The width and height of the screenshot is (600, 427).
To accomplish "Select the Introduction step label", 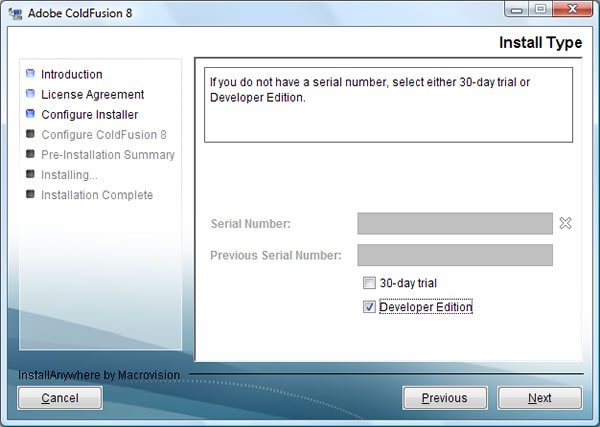I will pyautogui.click(x=72, y=74).
